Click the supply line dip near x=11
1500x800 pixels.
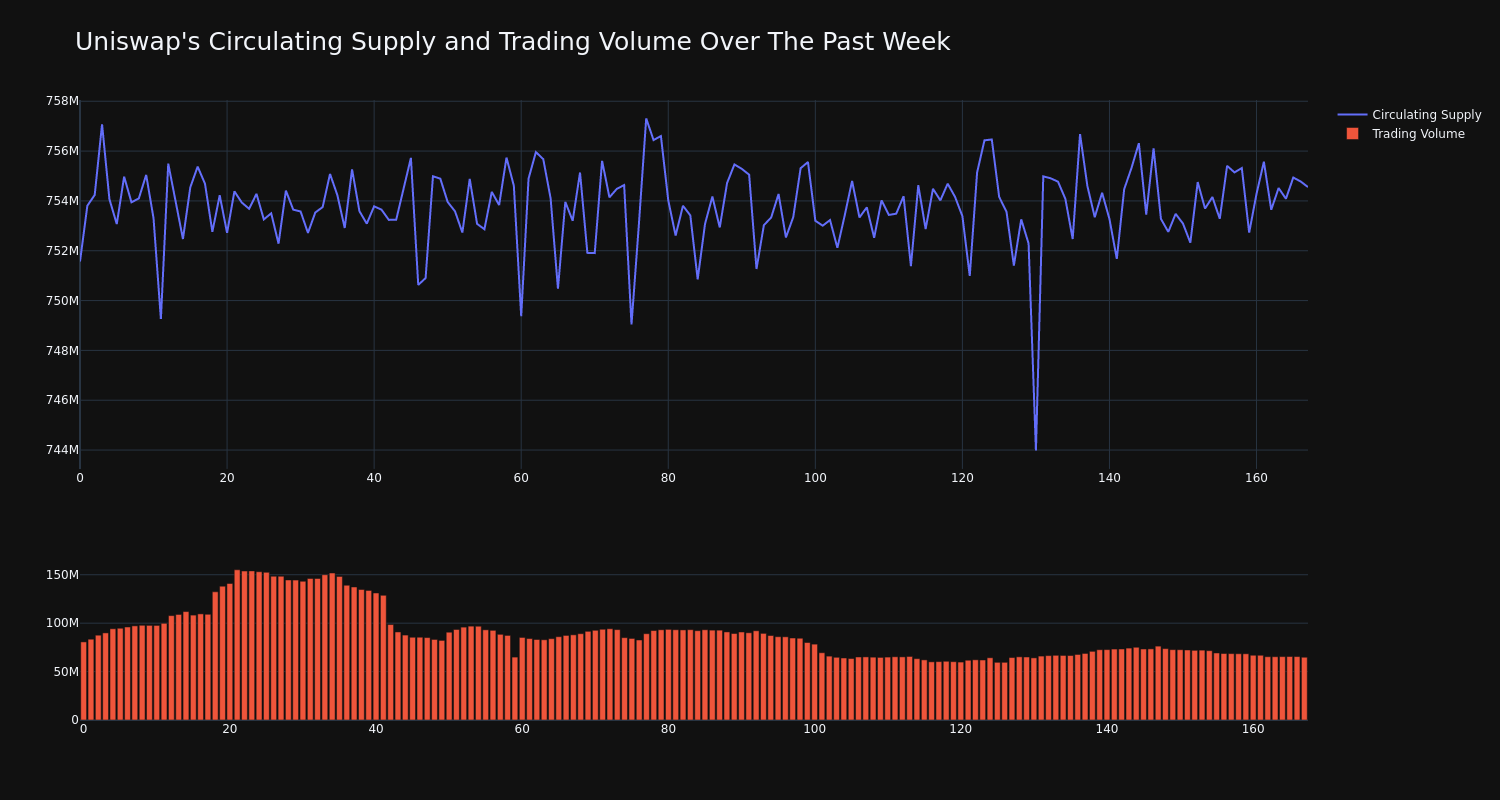161,318
